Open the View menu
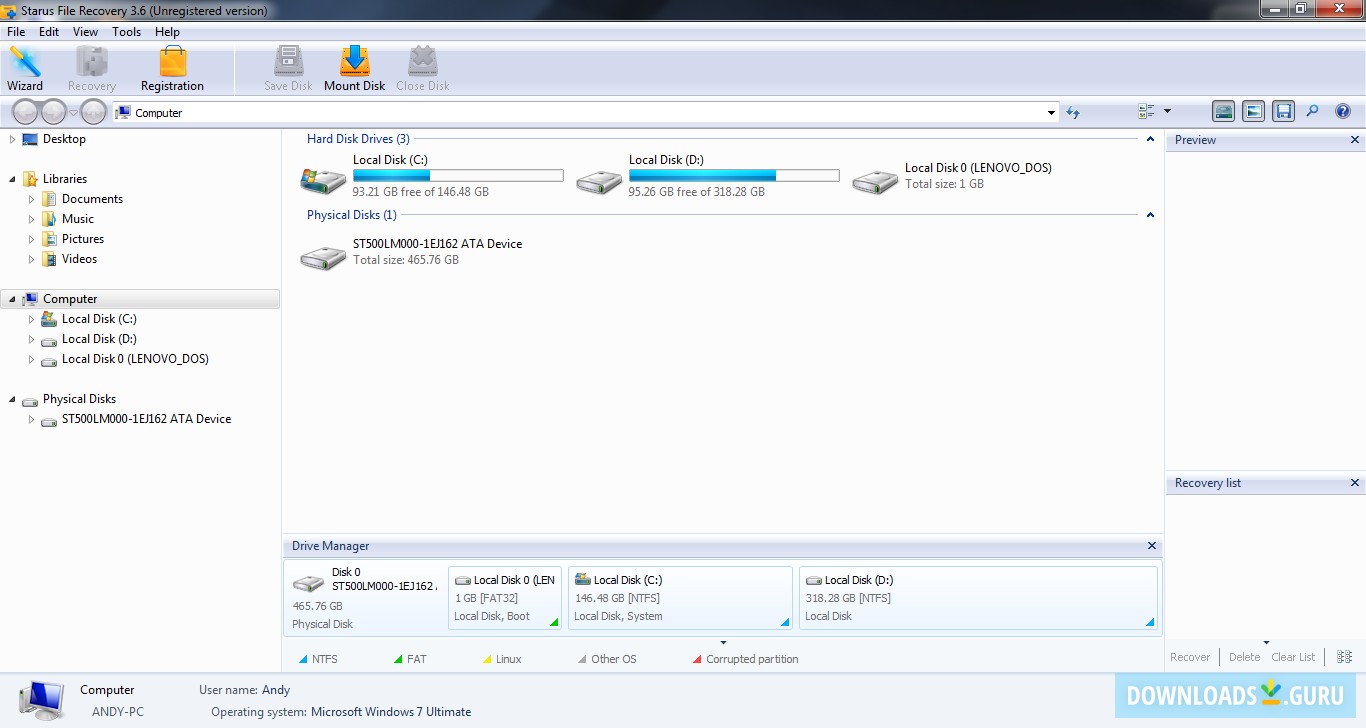1366x728 pixels. pyautogui.click(x=86, y=32)
